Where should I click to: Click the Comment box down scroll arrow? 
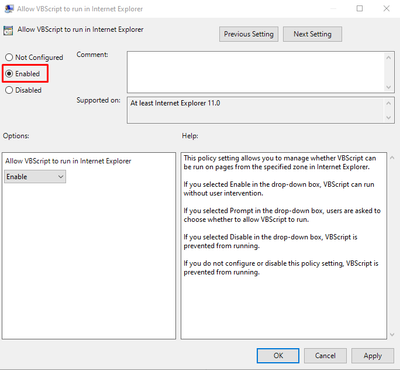coord(388,87)
